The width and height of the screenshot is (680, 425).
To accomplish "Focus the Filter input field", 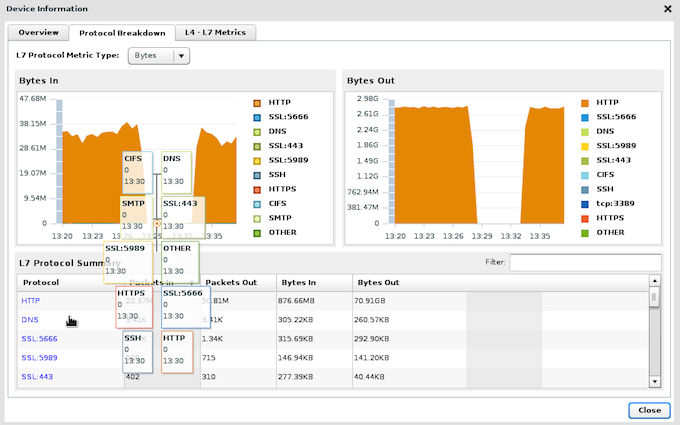I will (x=585, y=262).
